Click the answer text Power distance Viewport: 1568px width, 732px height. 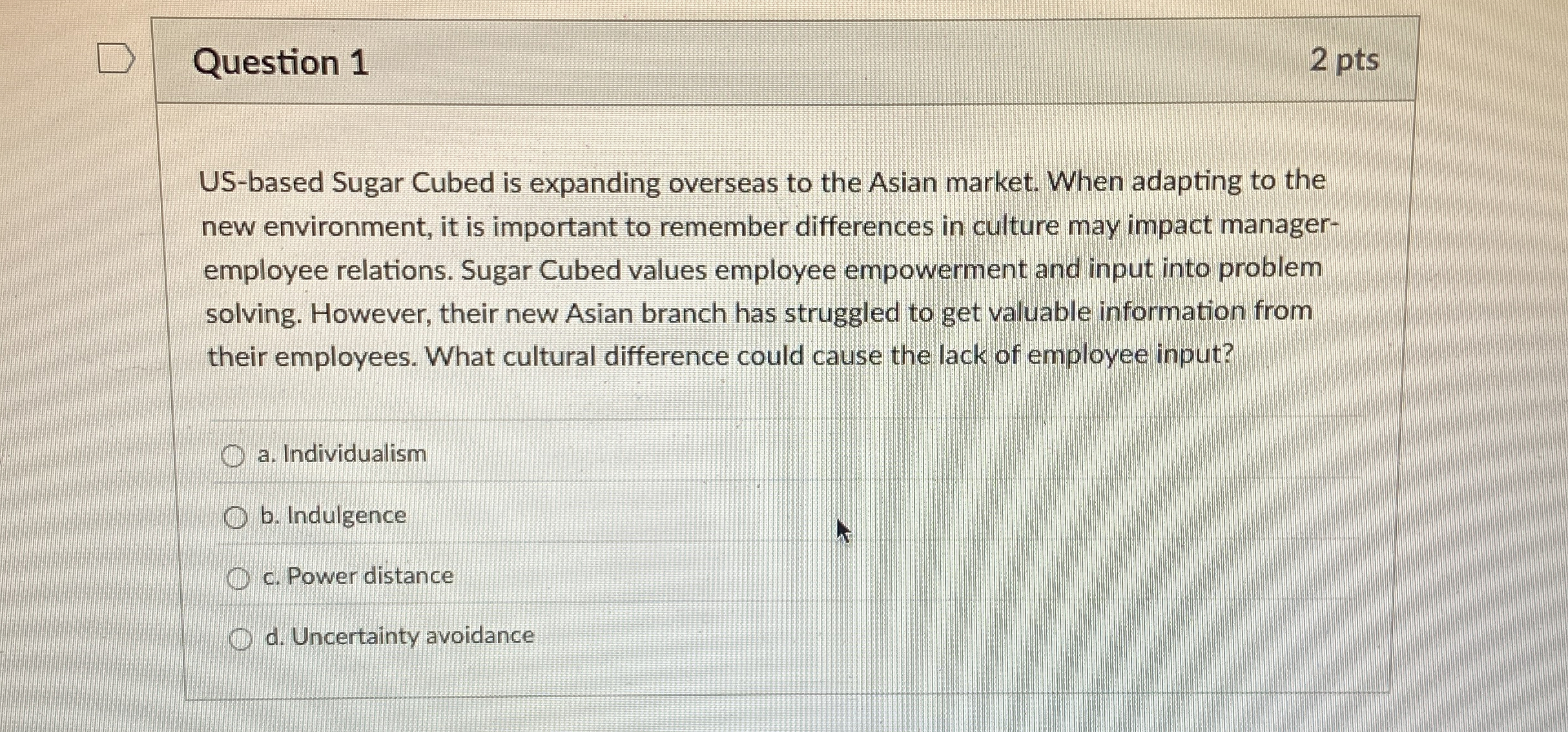pos(357,576)
